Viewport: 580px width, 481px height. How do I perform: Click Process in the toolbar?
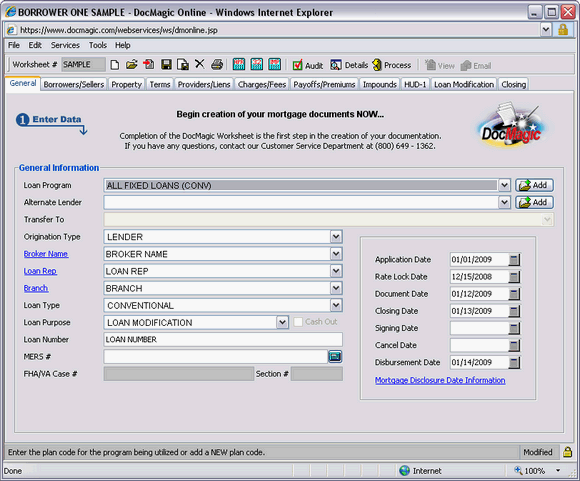[392, 65]
